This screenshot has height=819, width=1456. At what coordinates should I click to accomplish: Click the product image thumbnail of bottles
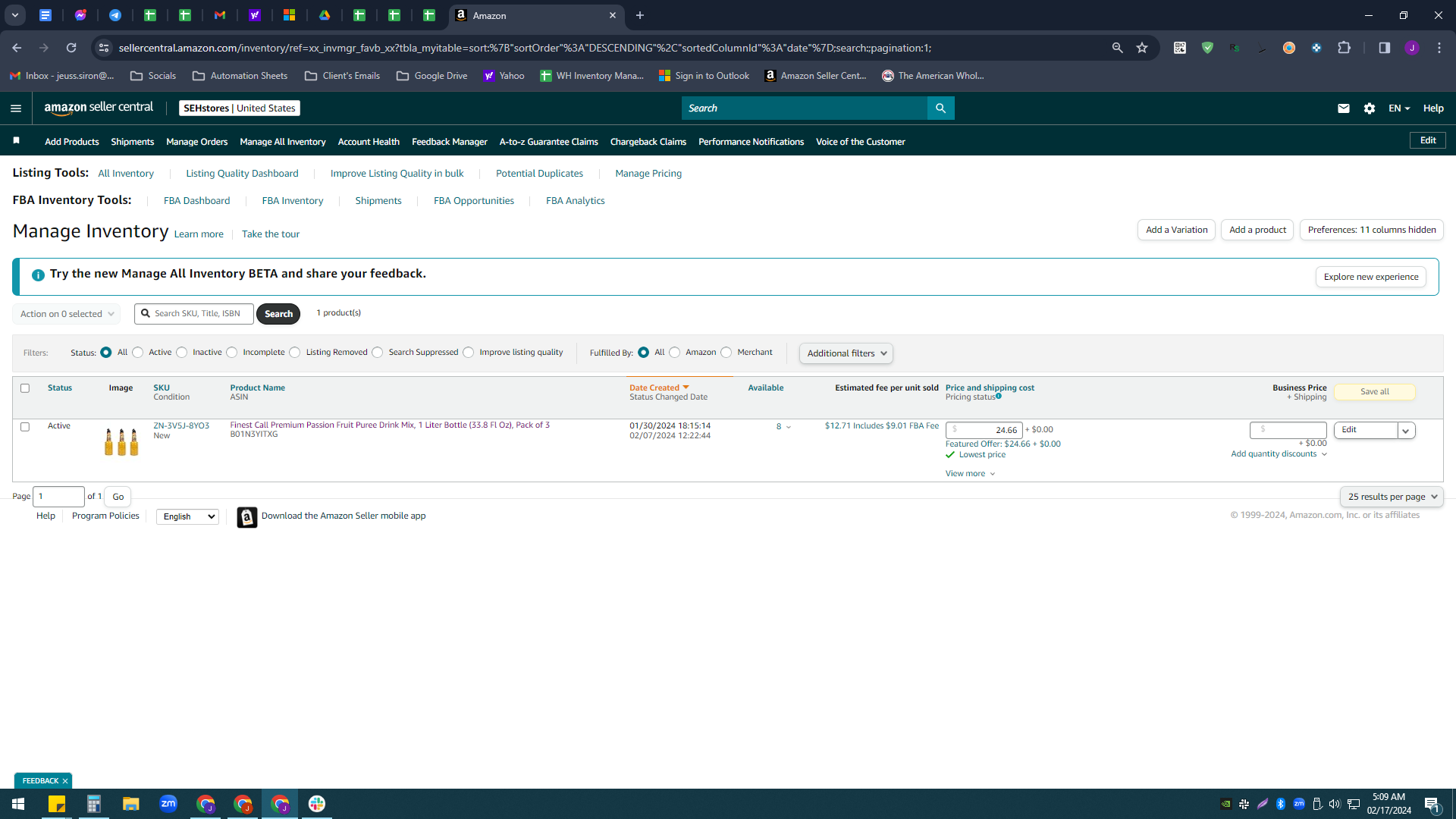[121, 441]
